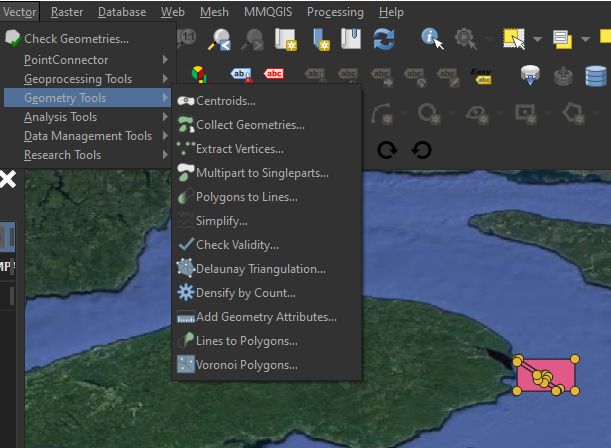
Task: Click the greyed Add Regular Polygon icon
Action: coord(574,113)
